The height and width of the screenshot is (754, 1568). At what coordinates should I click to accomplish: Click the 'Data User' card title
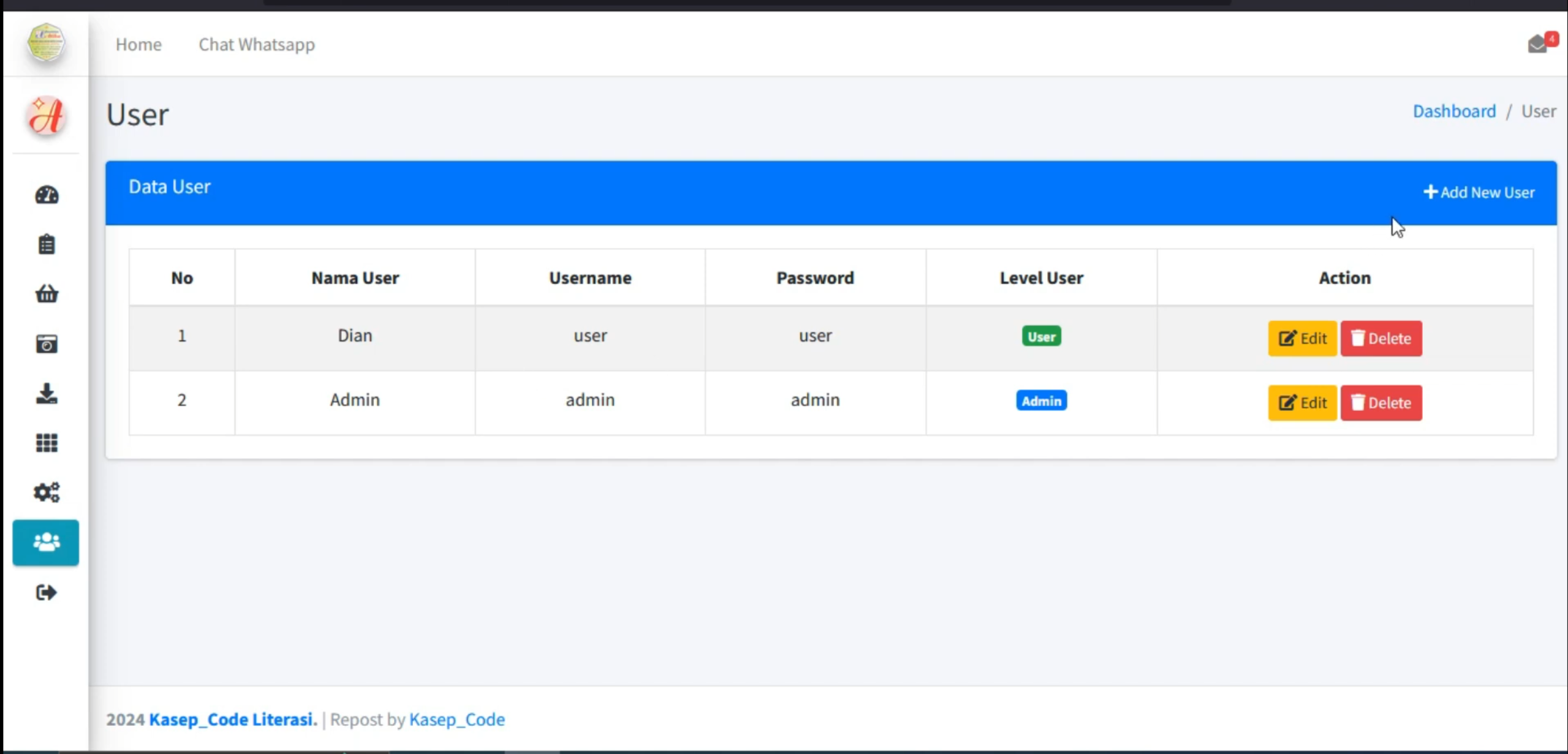(x=170, y=186)
